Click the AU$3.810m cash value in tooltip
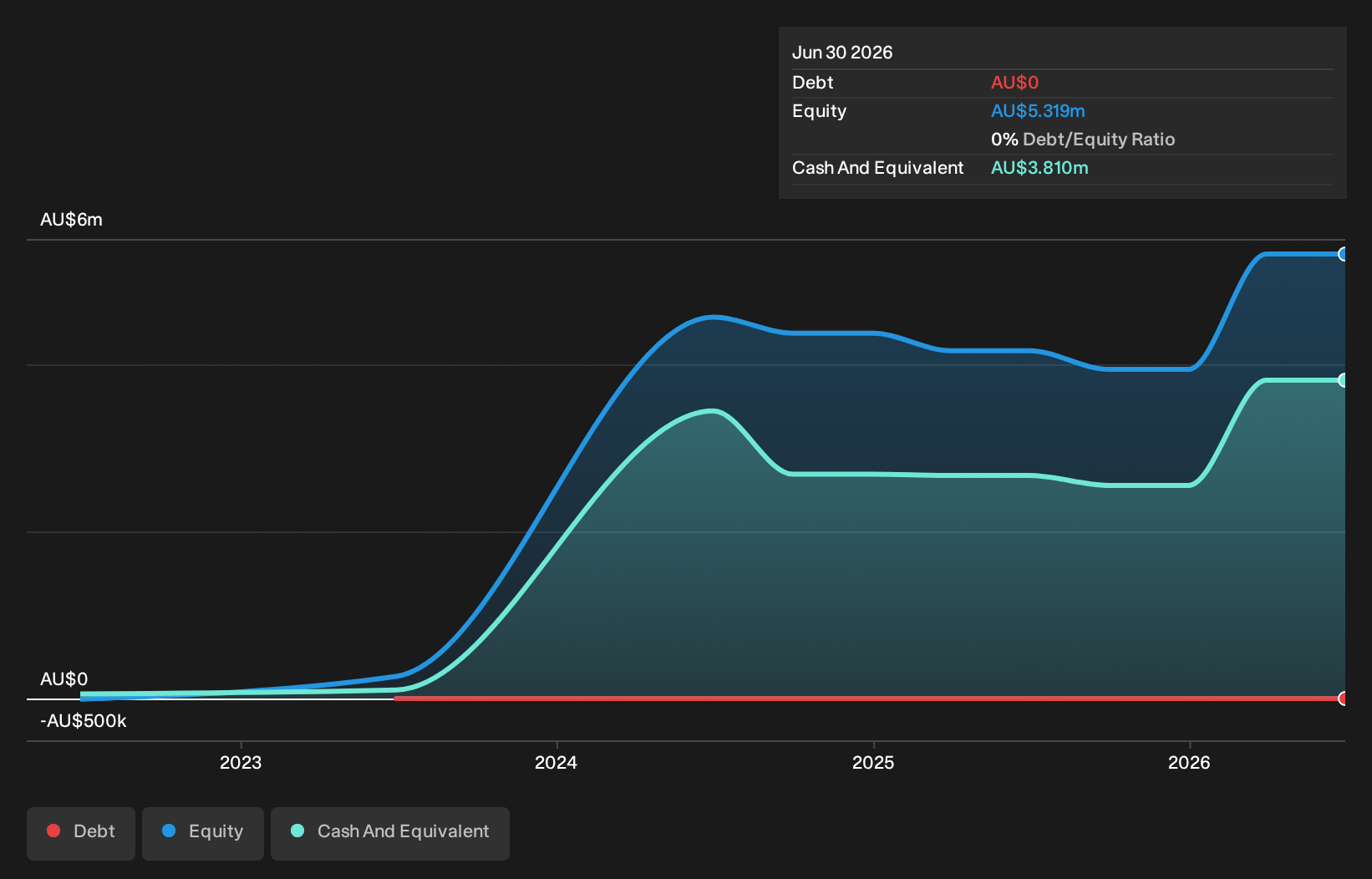The width and height of the screenshot is (1372, 879). tap(1039, 168)
